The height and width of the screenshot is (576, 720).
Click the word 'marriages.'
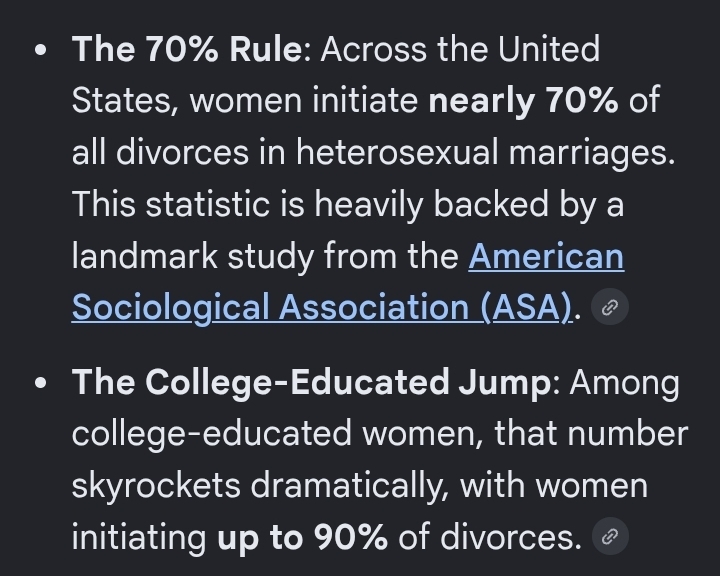(592, 153)
